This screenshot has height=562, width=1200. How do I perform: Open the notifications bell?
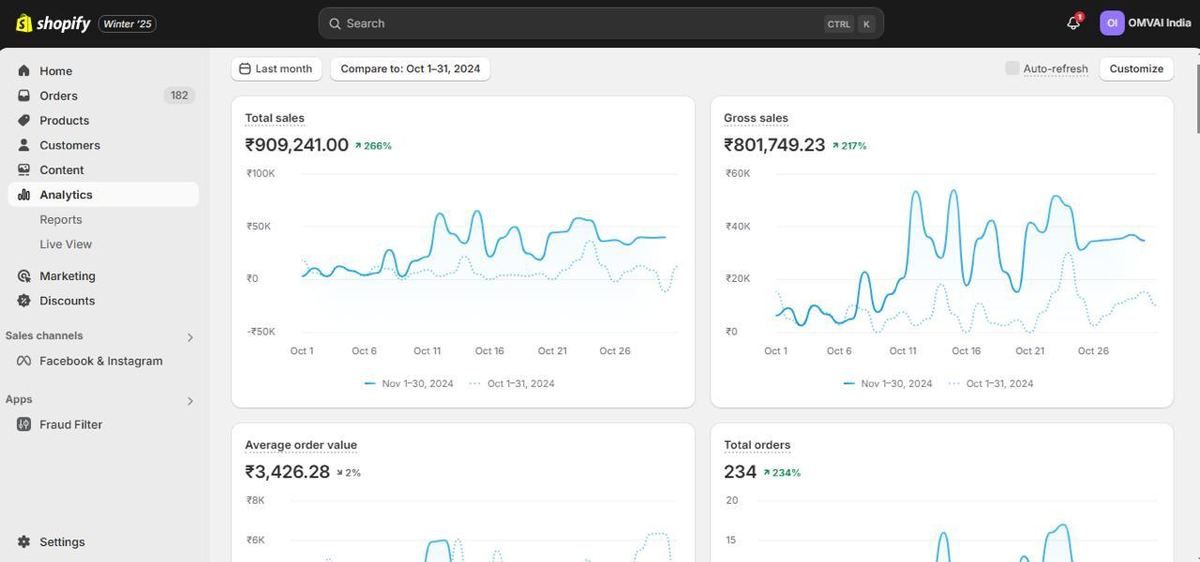click(x=1074, y=23)
